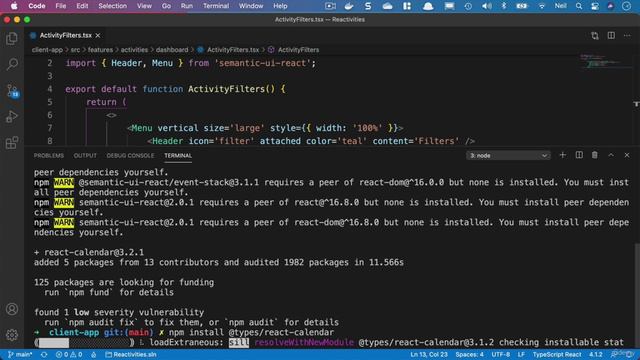Change the UTF-8 file encoding
Viewport: 640px width, 360px height.
[x=500, y=355]
